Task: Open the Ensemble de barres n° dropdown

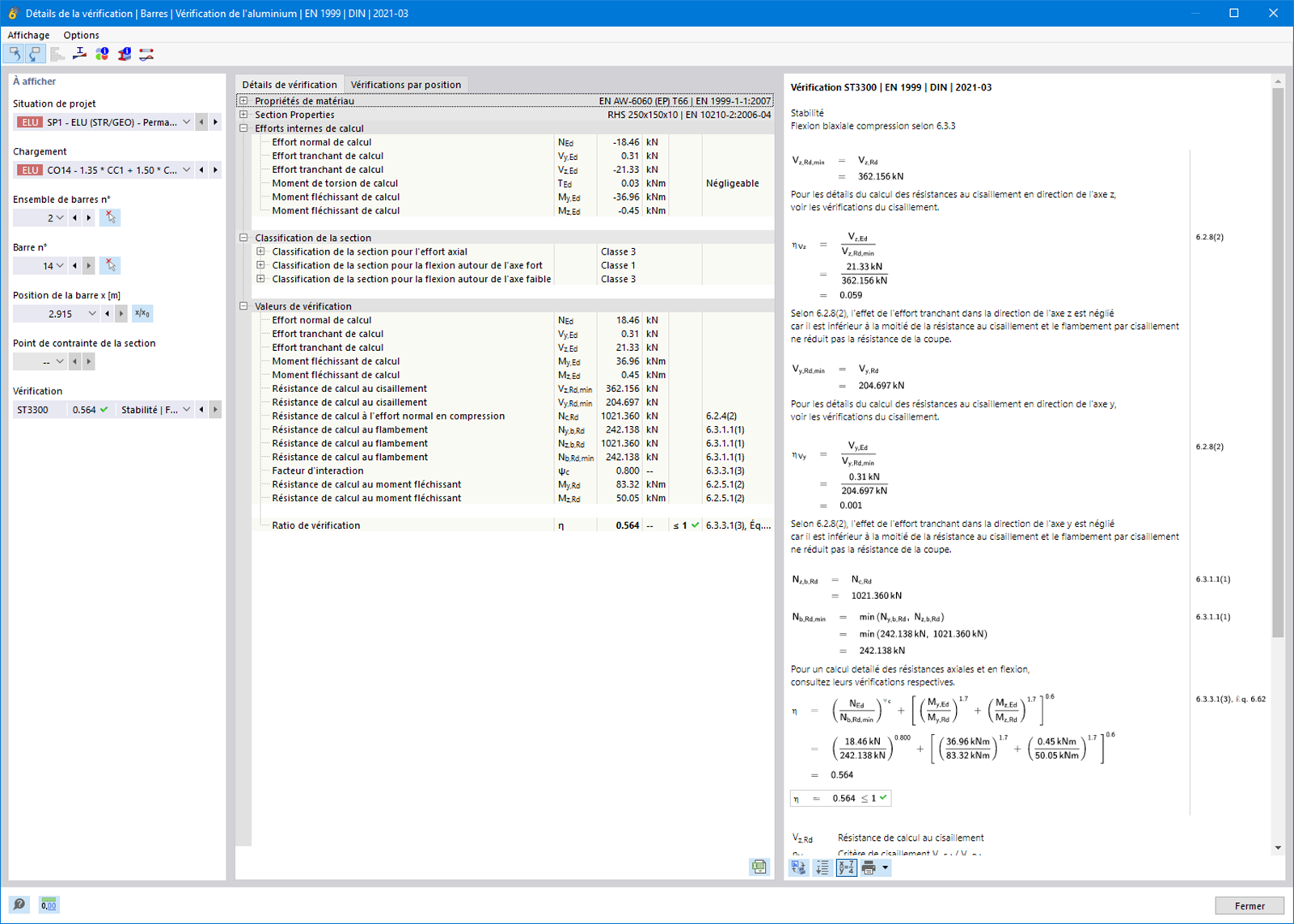Action: point(60,217)
